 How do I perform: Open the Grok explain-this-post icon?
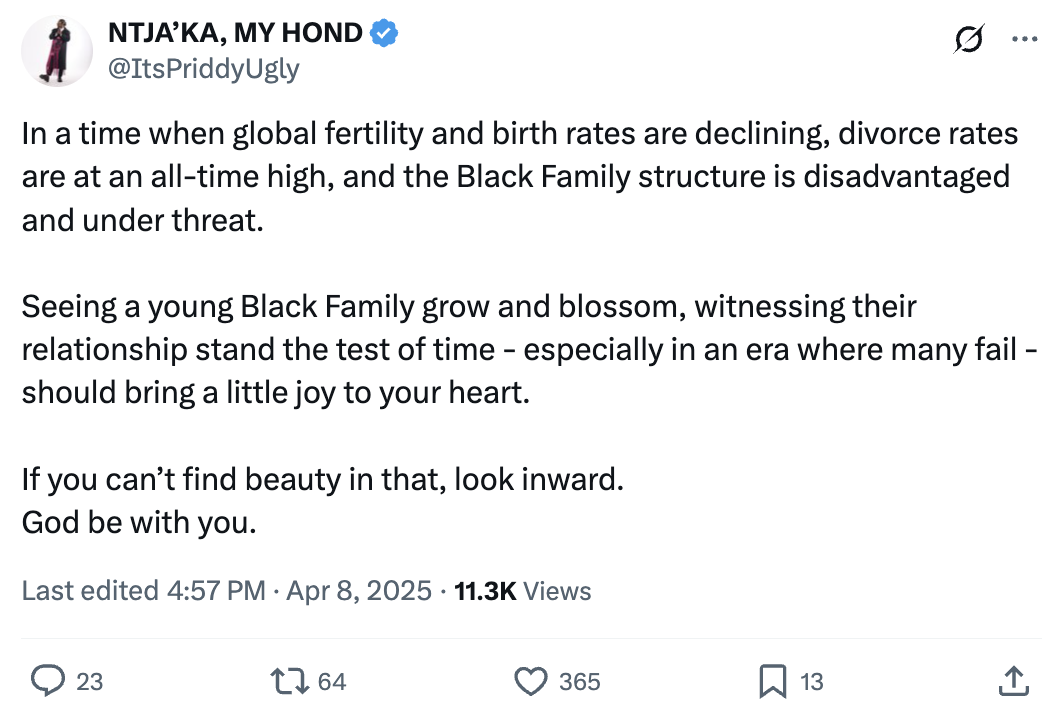(x=968, y=39)
